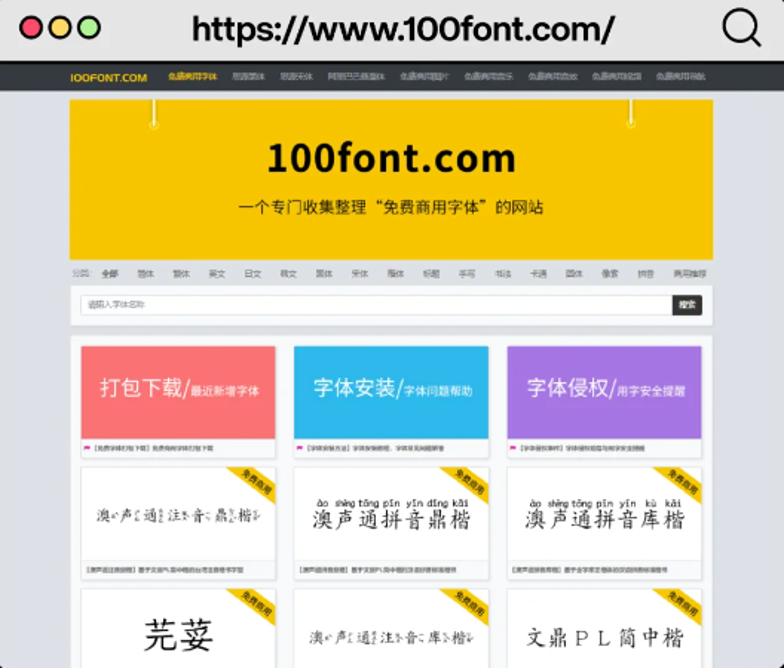Screen dimensions: 784x668
Task: Open caption below 澳声通注音鼎楷 card in the second row
Action: point(164,570)
